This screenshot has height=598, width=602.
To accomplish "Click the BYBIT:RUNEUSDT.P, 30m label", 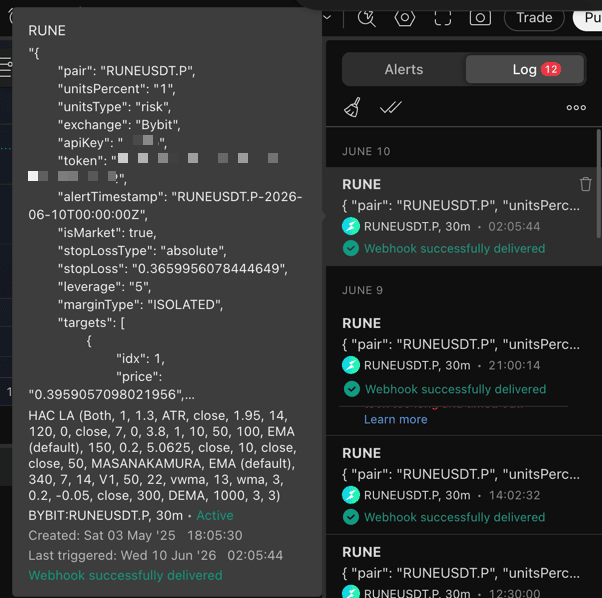I will tap(106, 515).
